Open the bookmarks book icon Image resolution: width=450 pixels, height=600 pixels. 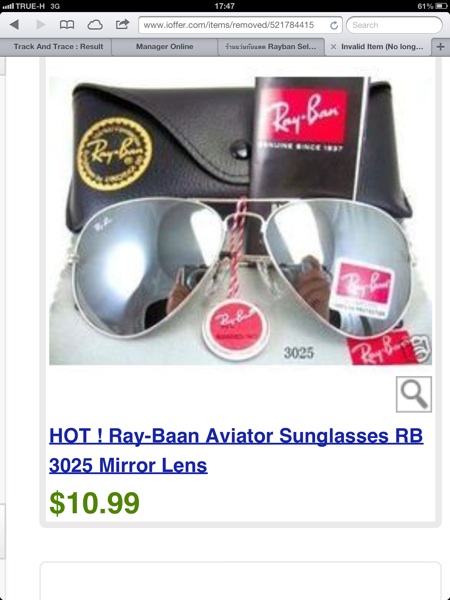(67, 25)
